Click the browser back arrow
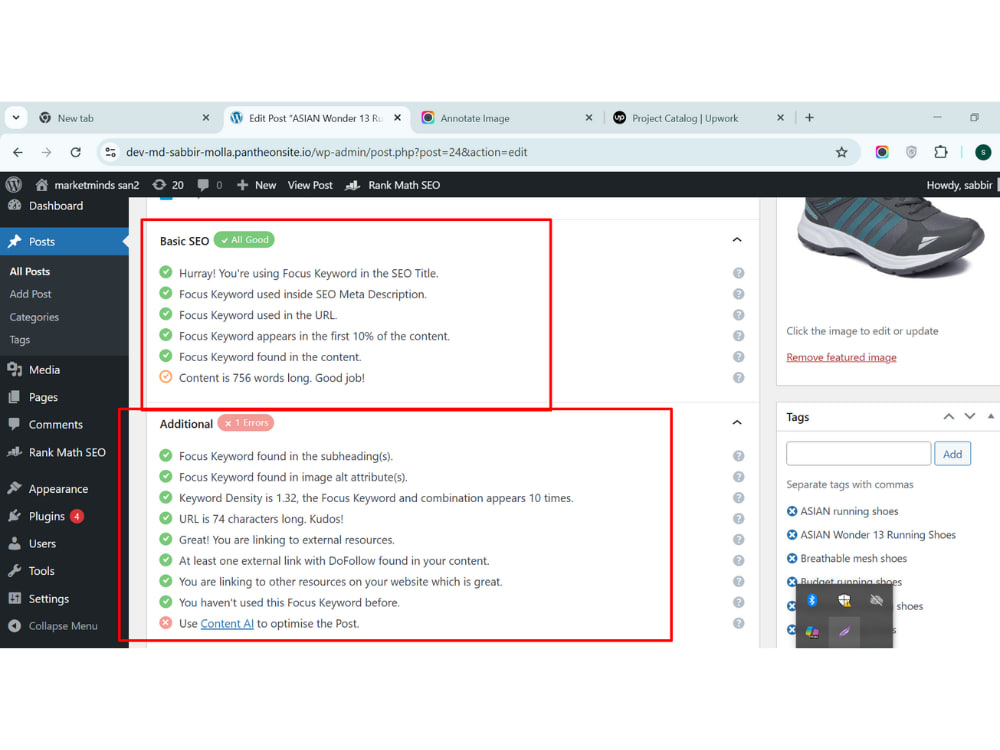Screen dimensions: 1000x750 [18, 152]
